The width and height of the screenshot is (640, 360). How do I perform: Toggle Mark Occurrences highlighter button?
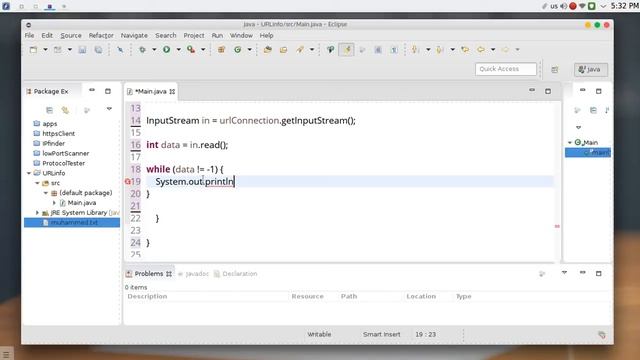pos(346,50)
